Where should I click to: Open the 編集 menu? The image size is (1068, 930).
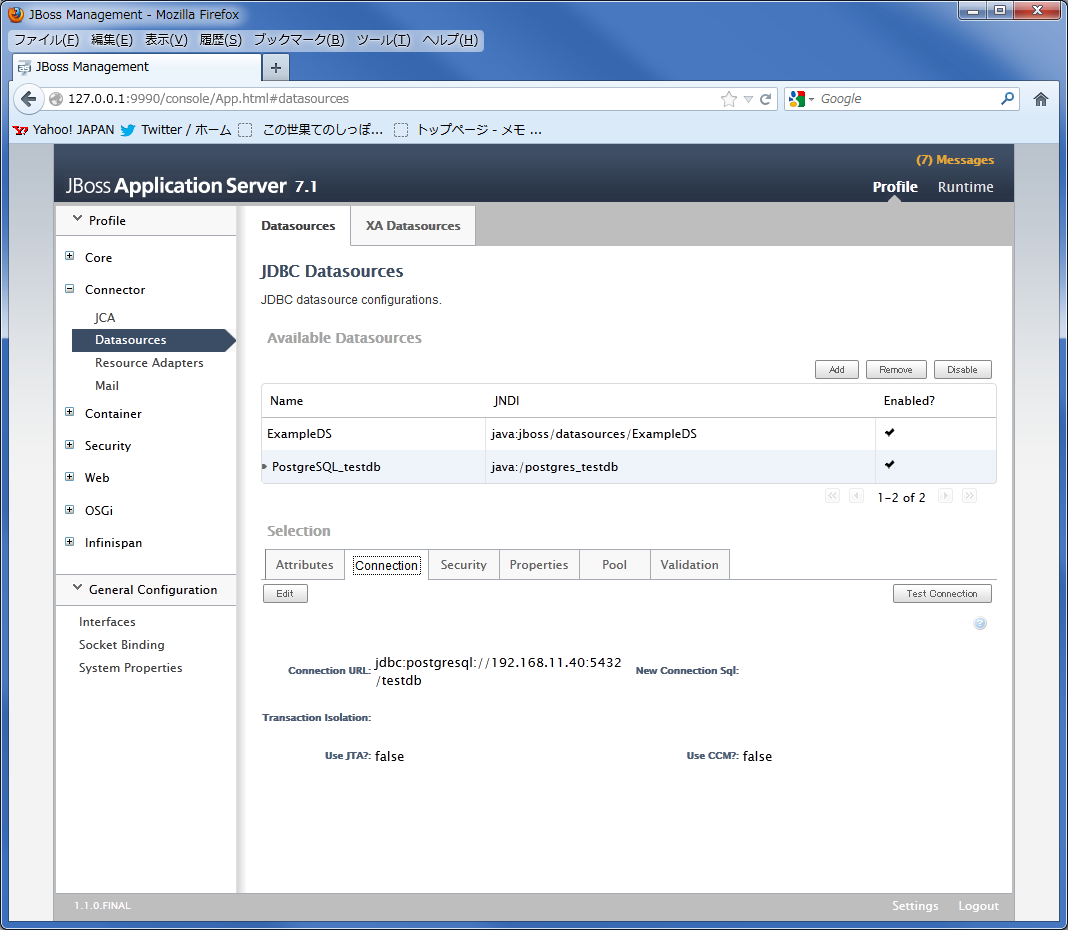(112, 40)
